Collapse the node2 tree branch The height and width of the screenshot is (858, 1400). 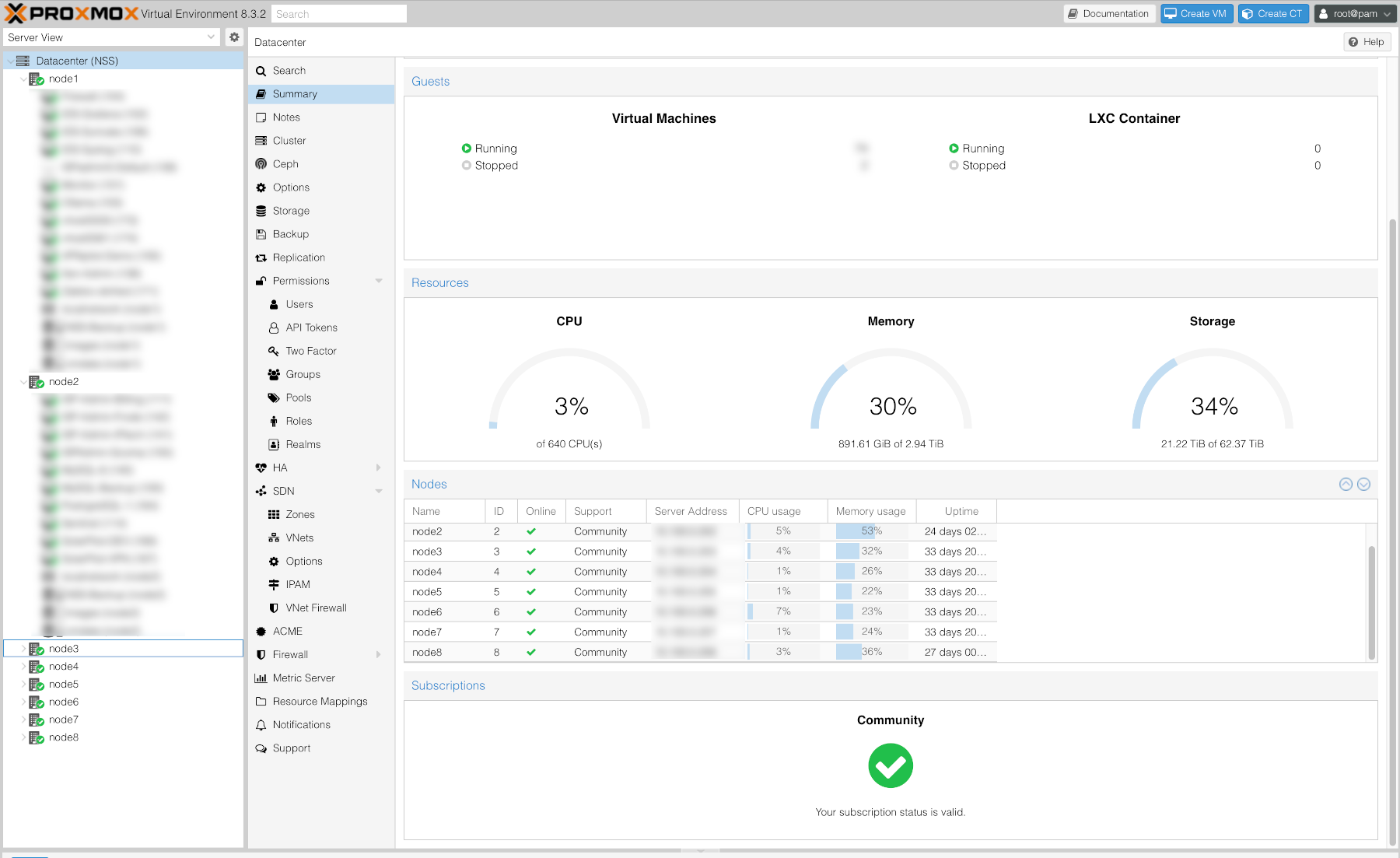coord(23,382)
